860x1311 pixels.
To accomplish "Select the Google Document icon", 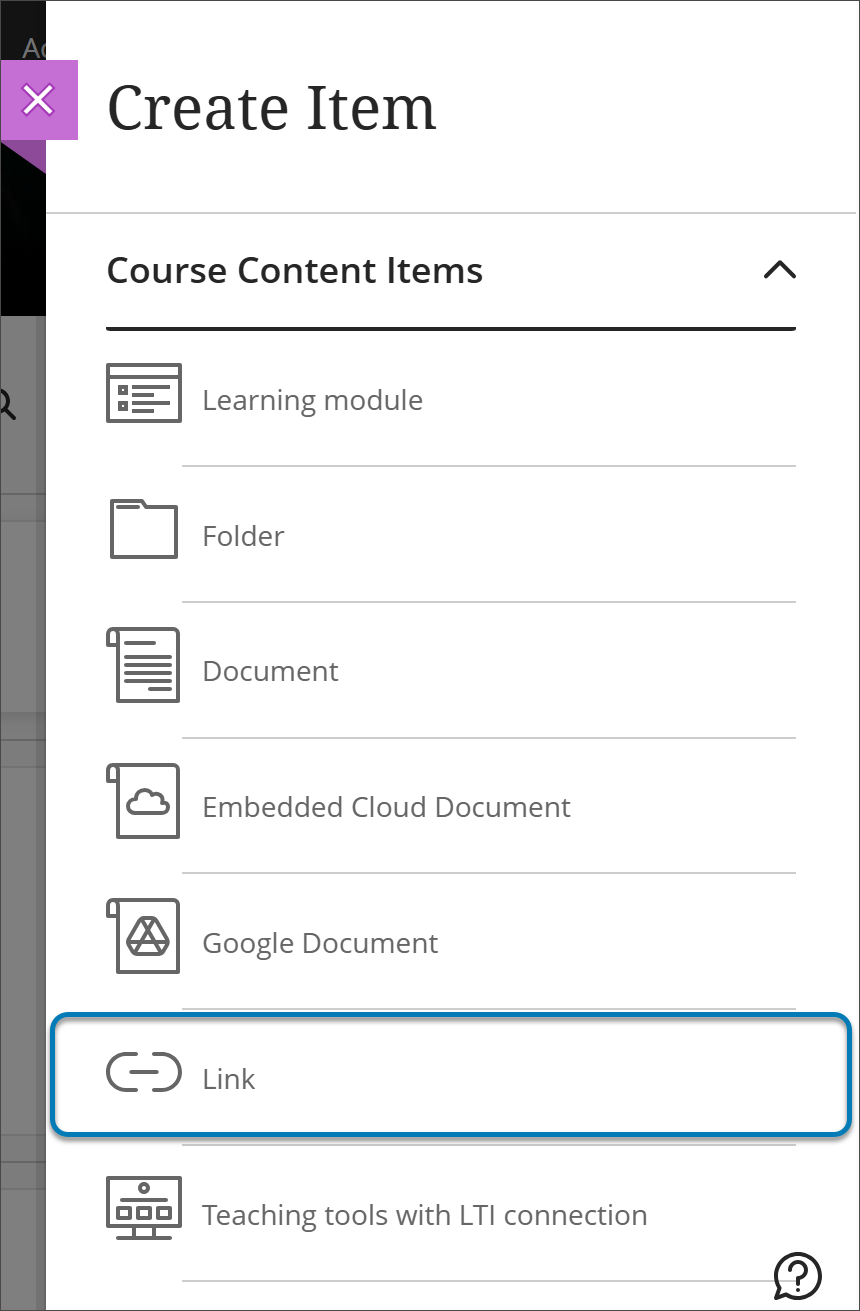I will (x=143, y=936).
